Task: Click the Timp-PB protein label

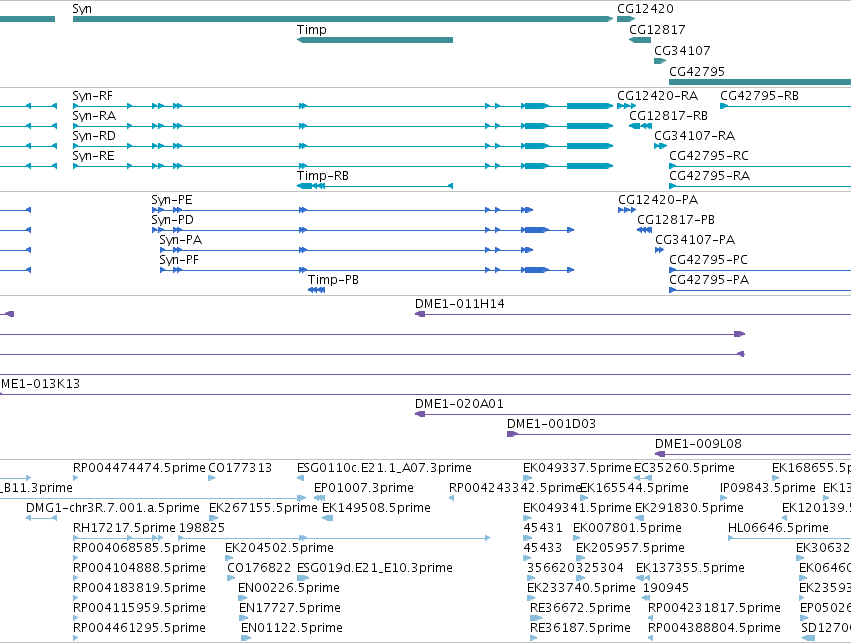Action: coord(333,280)
